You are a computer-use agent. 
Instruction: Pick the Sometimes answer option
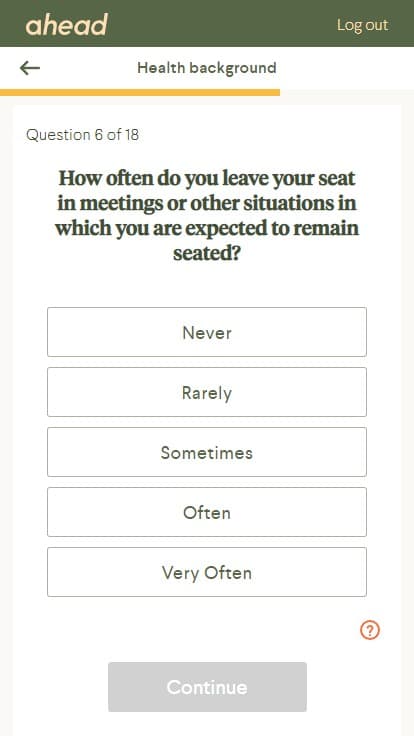[x=207, y=452]
